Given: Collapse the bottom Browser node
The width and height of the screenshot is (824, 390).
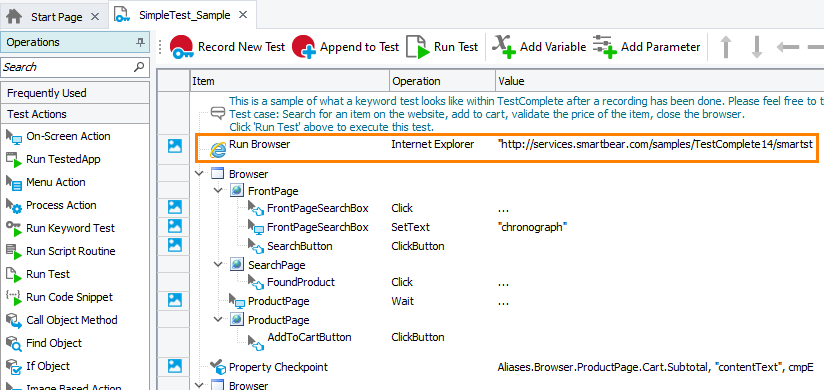Looking at the screenshot, I should click(x=199, y=385).
